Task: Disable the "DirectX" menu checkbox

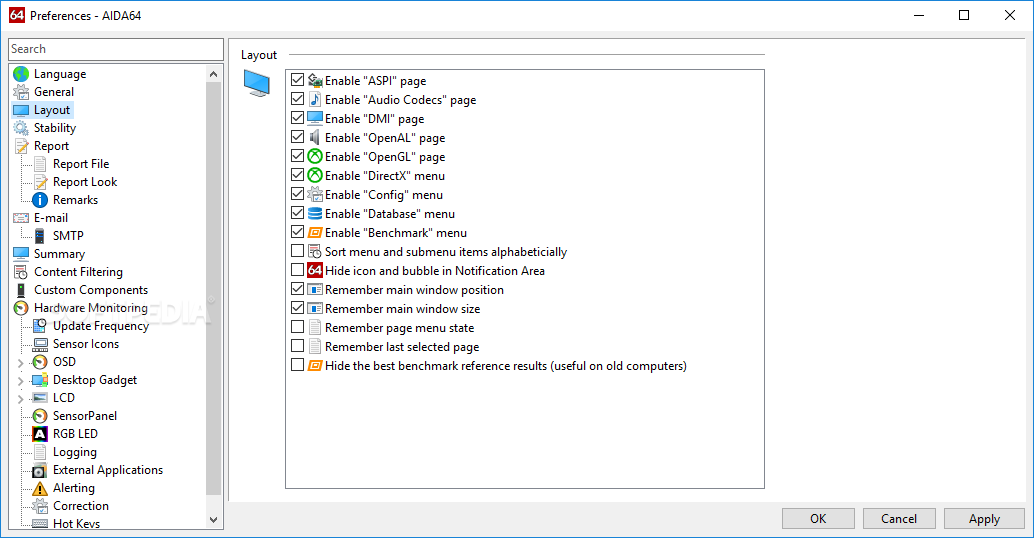Action: click(x=297, y=175)
